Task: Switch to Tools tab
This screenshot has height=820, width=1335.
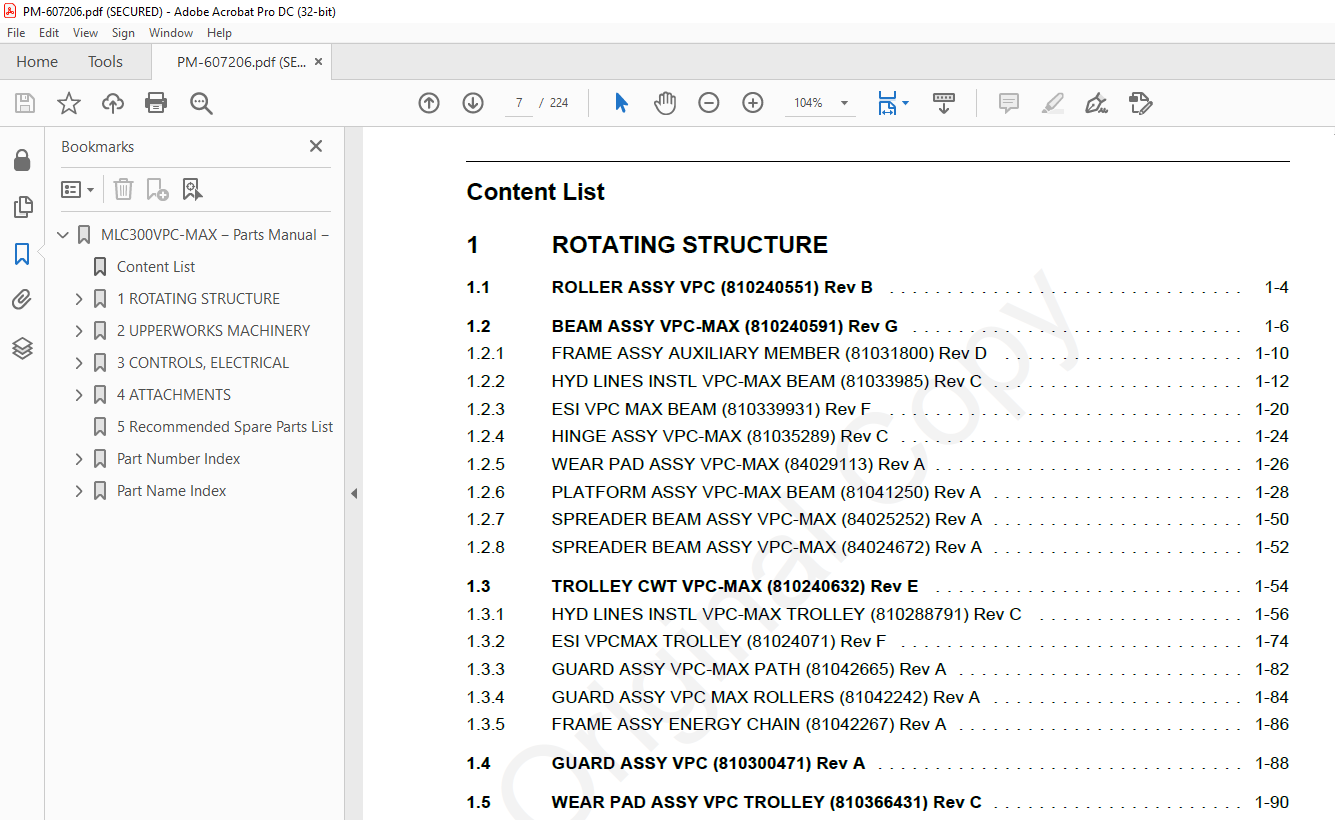Action: tap(105, 62)
